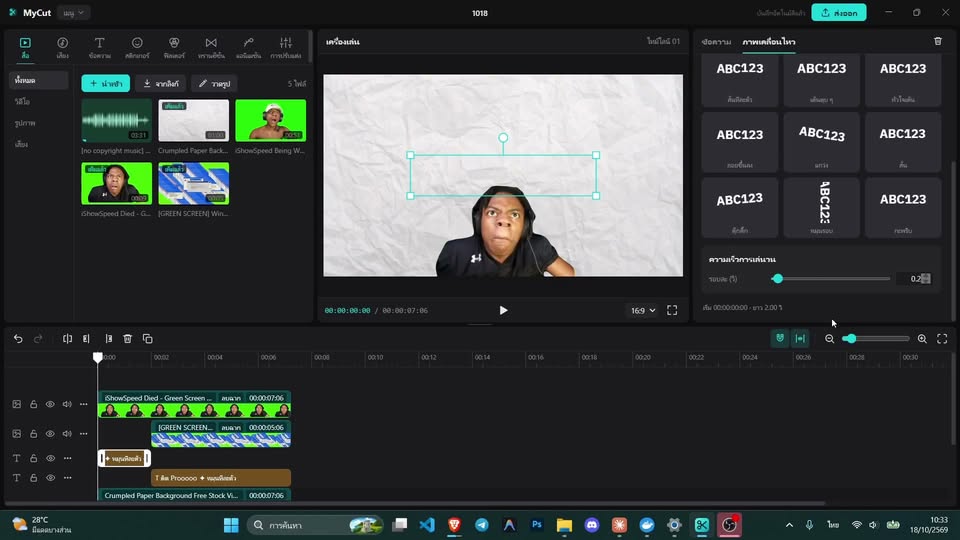960x540 pixels.
Task: Zoom in the timeline
Action: 922,339
